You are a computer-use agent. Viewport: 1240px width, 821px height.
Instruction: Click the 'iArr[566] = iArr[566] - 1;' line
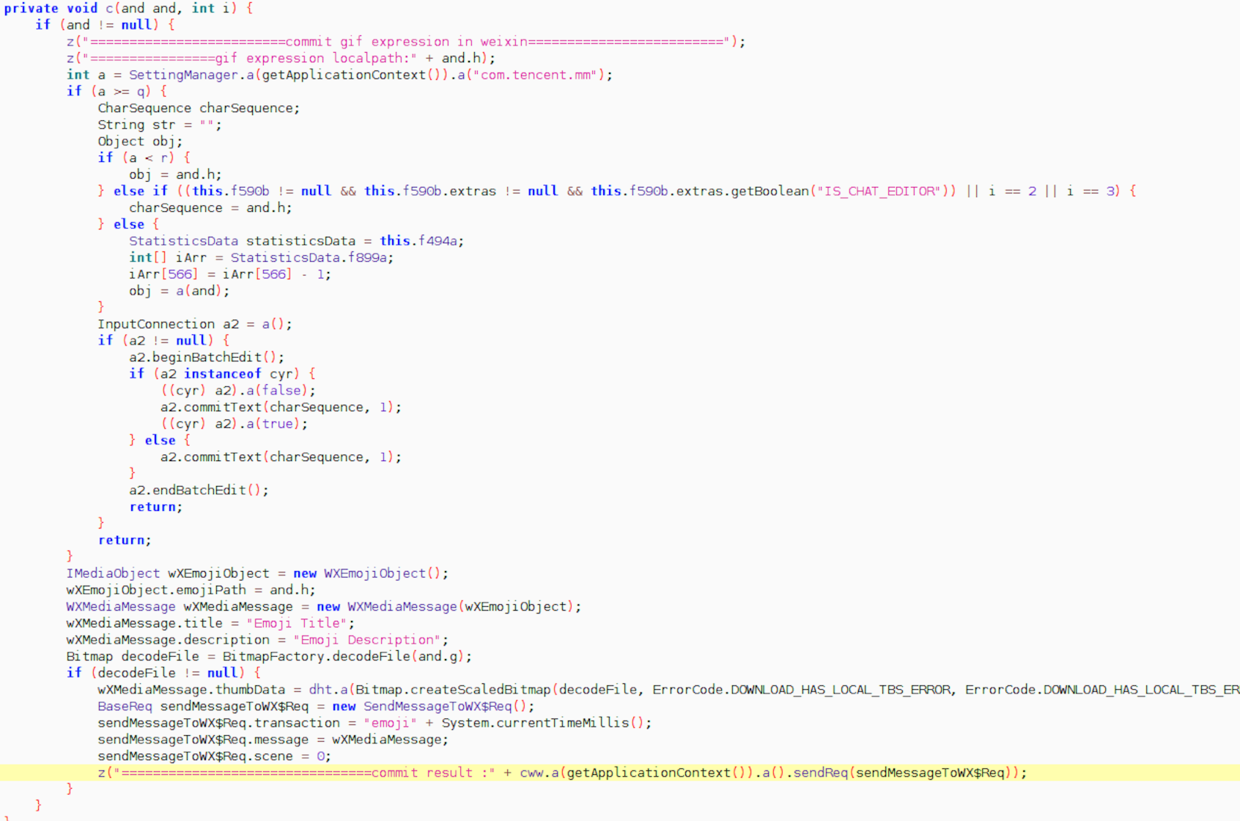(230, 274)
